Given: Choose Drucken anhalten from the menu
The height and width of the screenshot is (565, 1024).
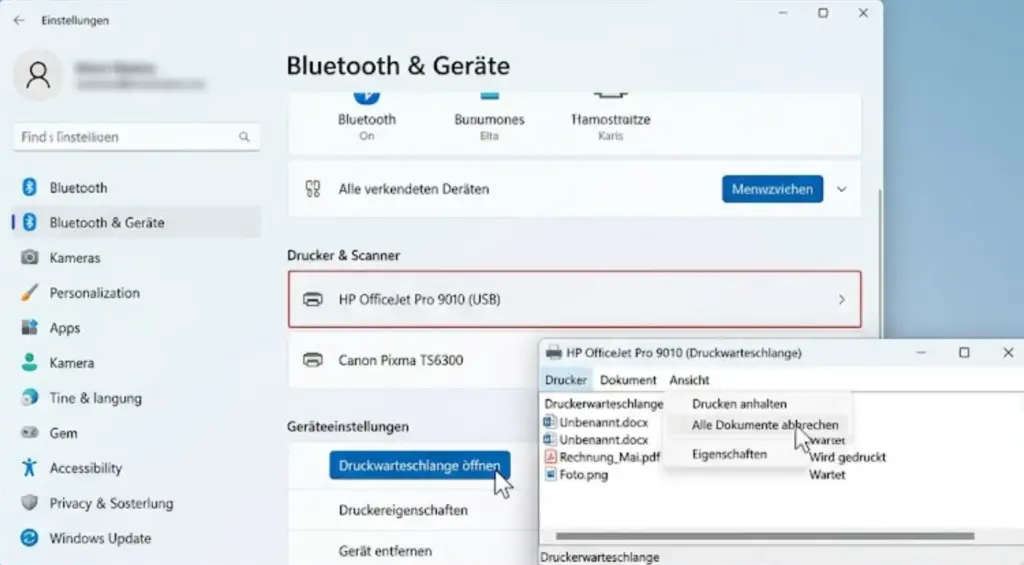Looking at the screenshot, I should coord(739,404).
